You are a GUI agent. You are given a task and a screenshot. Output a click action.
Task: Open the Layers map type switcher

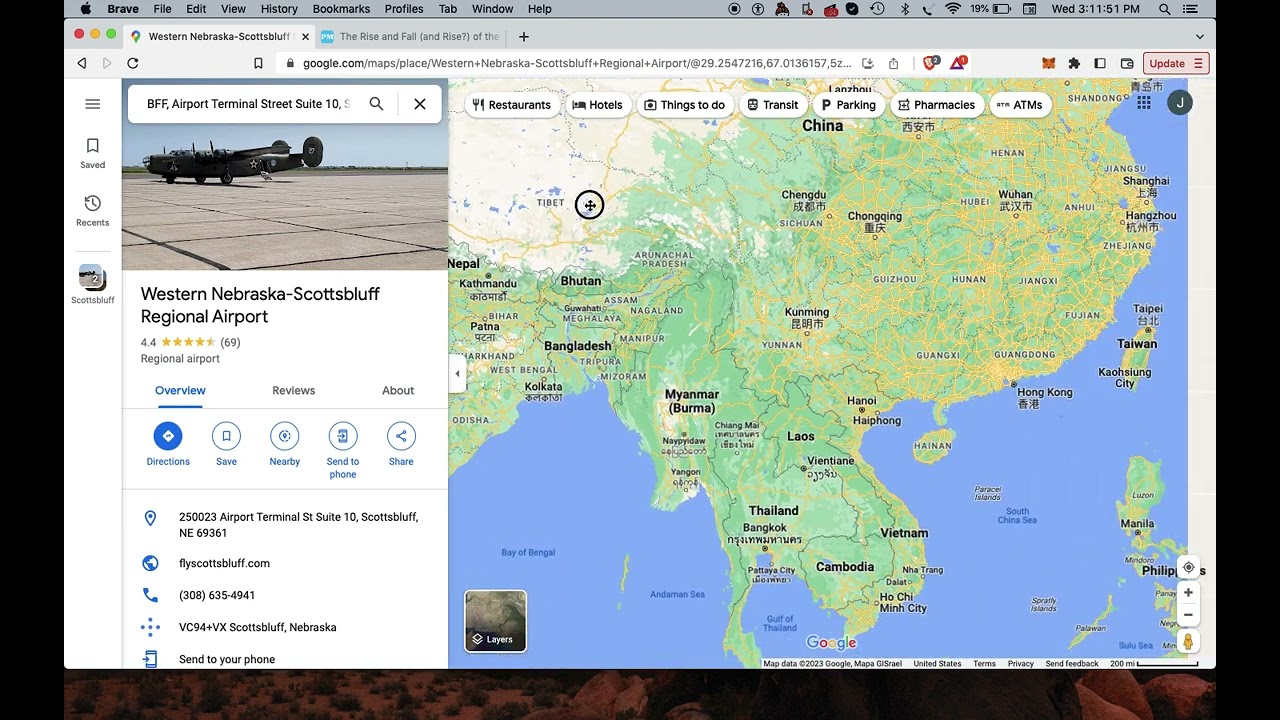495,621
